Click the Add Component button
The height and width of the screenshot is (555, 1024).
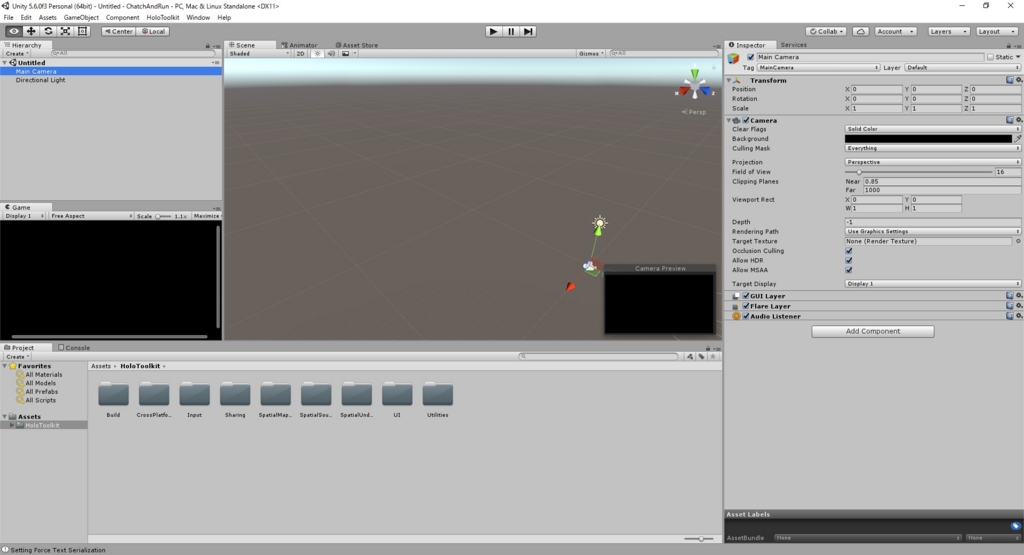pyautogui.click(x=872, y=331)
